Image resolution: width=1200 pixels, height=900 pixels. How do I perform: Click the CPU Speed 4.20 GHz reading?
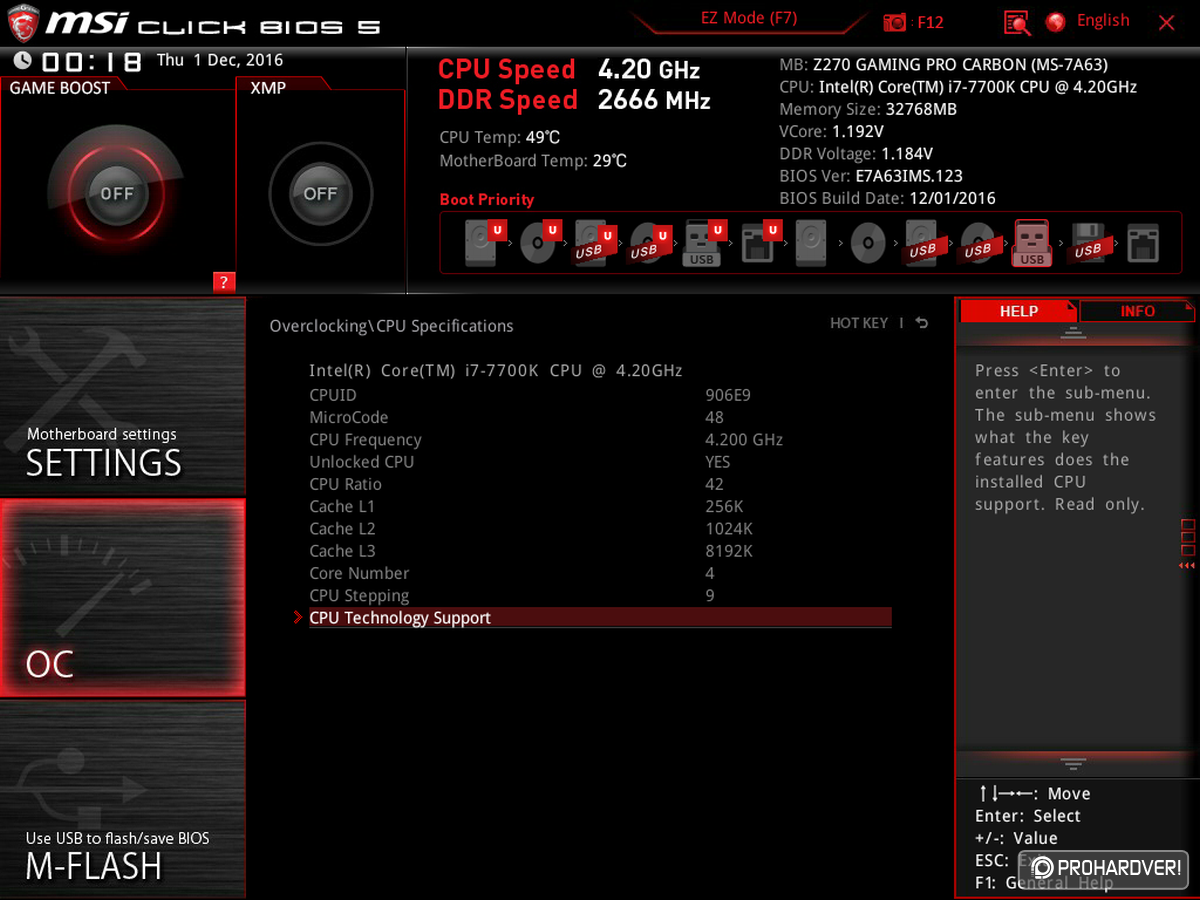pyautogui.click(x=569, y=70)
